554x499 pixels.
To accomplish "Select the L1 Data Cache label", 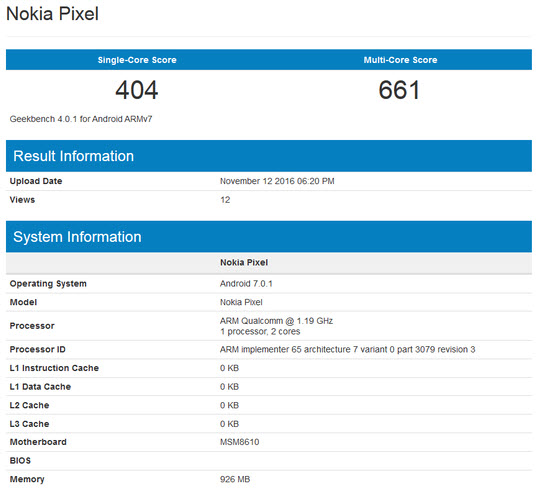I will pos(40,387).
